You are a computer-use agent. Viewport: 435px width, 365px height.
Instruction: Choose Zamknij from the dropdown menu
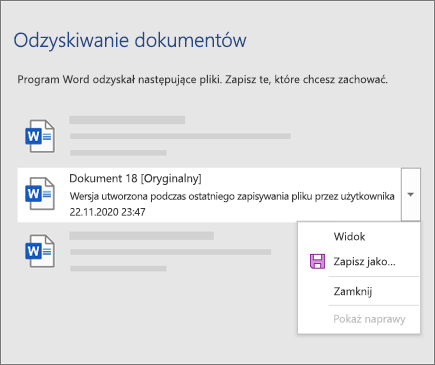coord(353,291)
